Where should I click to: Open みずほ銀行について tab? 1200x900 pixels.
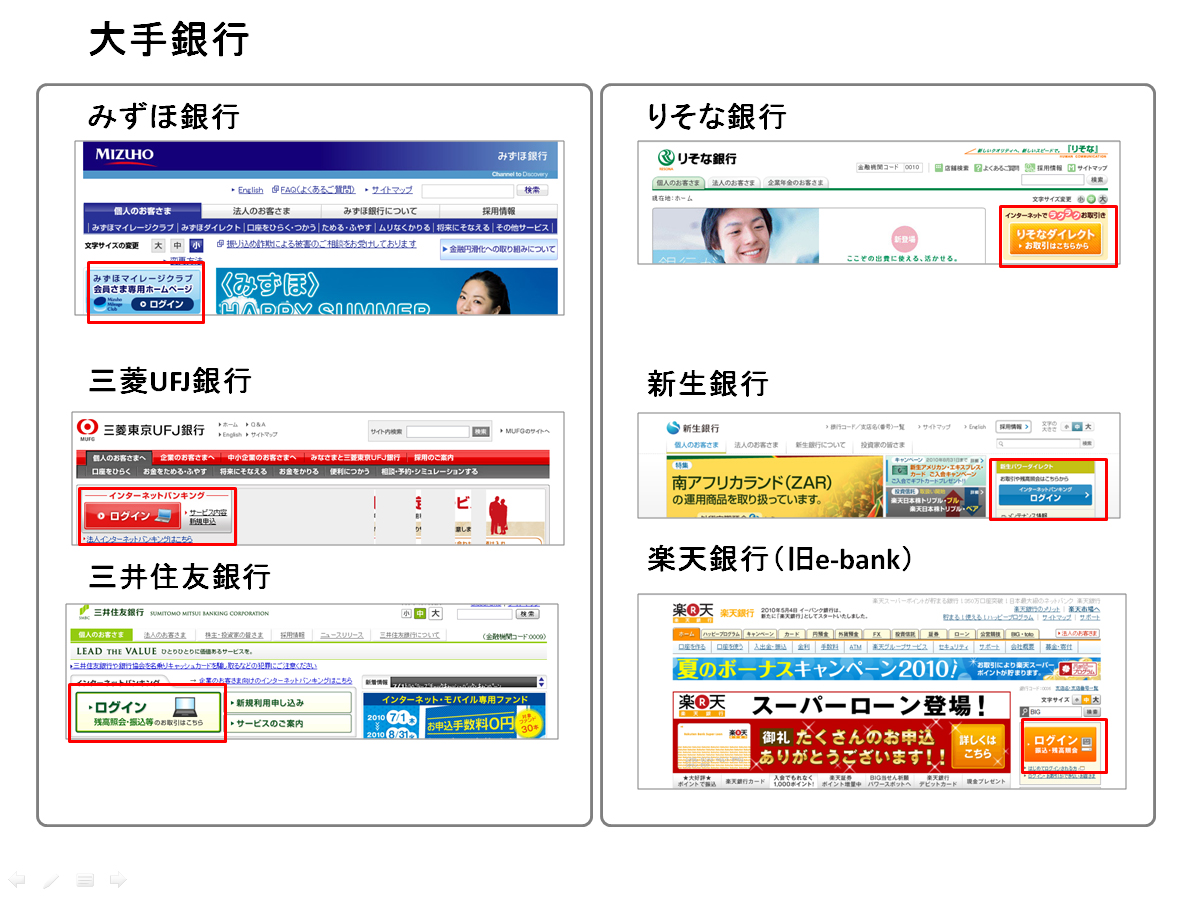coord(380,211)
